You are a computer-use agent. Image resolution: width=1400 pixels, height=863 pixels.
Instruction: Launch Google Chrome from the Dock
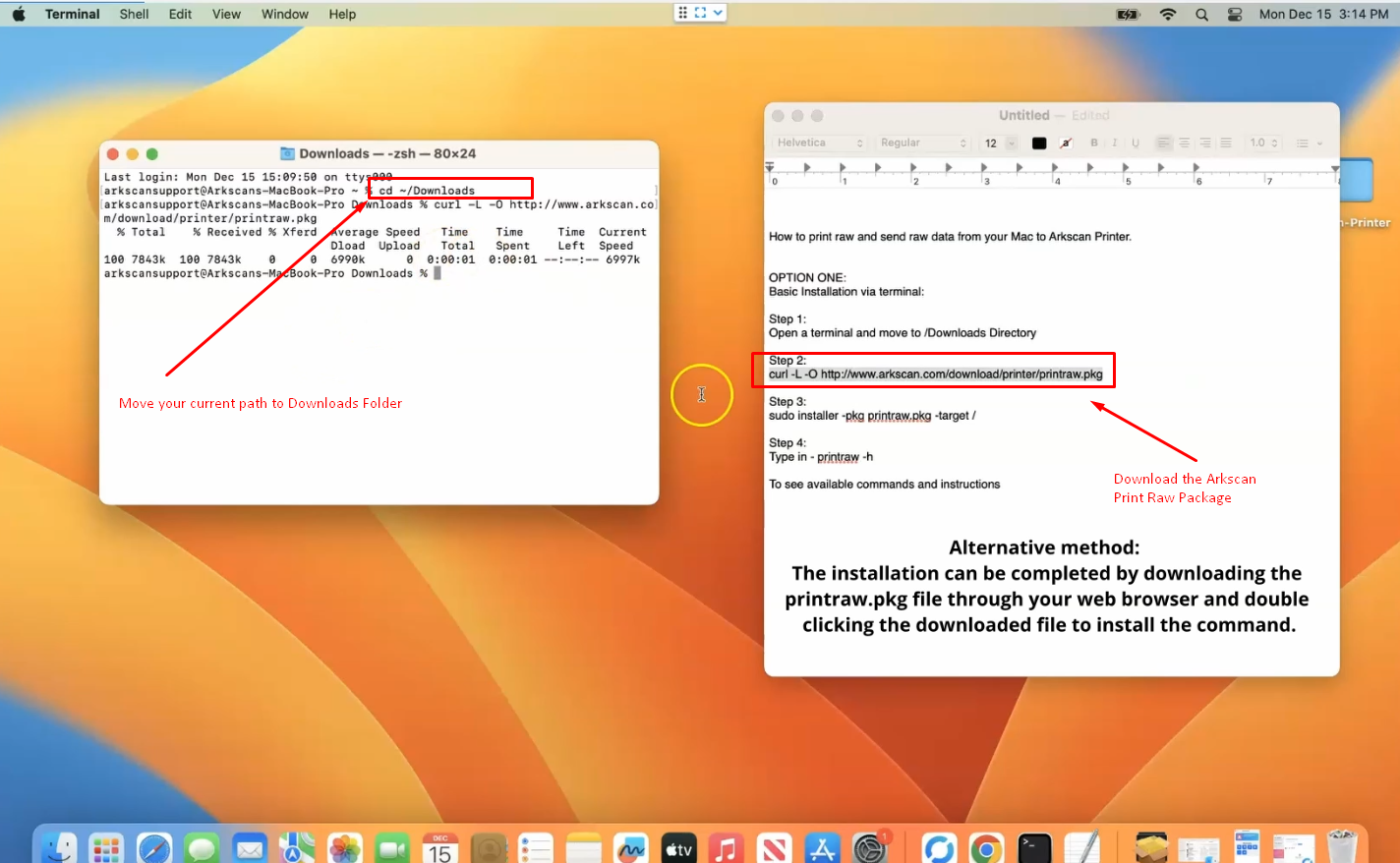click(x=986, y=848)
